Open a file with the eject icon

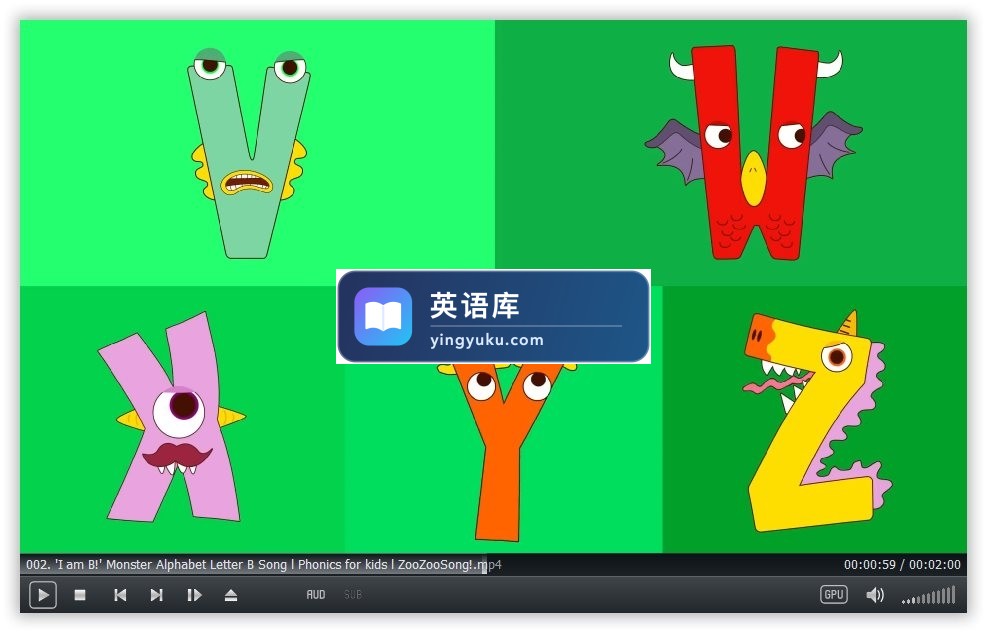pos(231,595)
